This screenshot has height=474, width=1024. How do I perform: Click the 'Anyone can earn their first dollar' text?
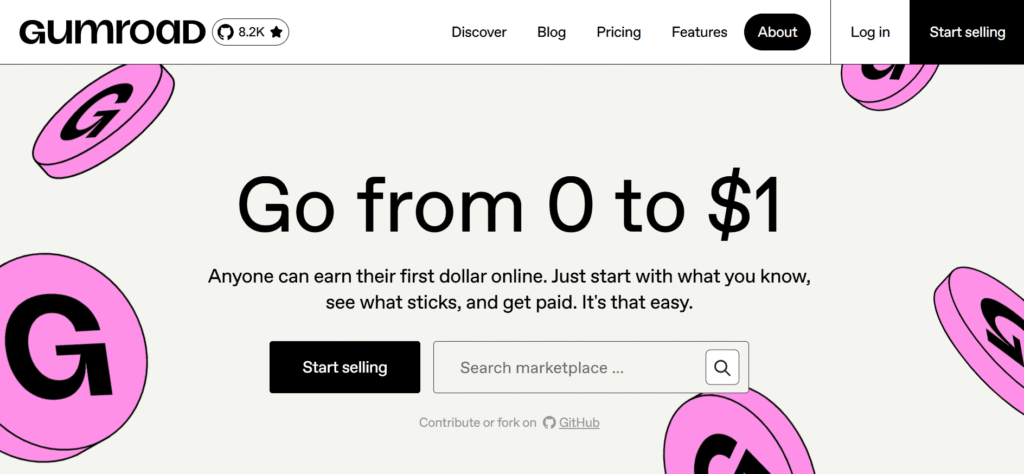[x=509, y=290]
